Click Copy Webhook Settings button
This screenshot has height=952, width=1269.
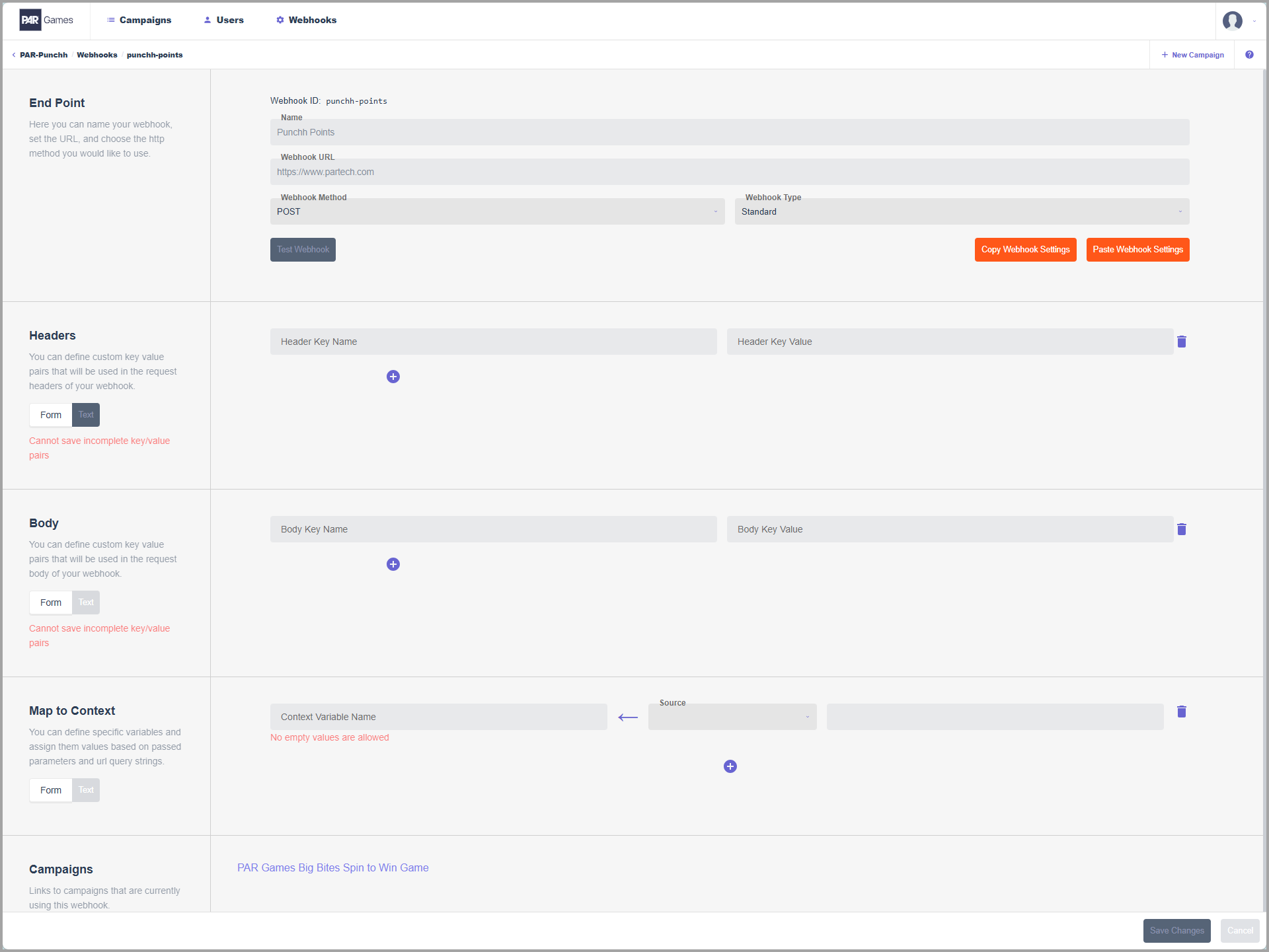pos(1026,250)
